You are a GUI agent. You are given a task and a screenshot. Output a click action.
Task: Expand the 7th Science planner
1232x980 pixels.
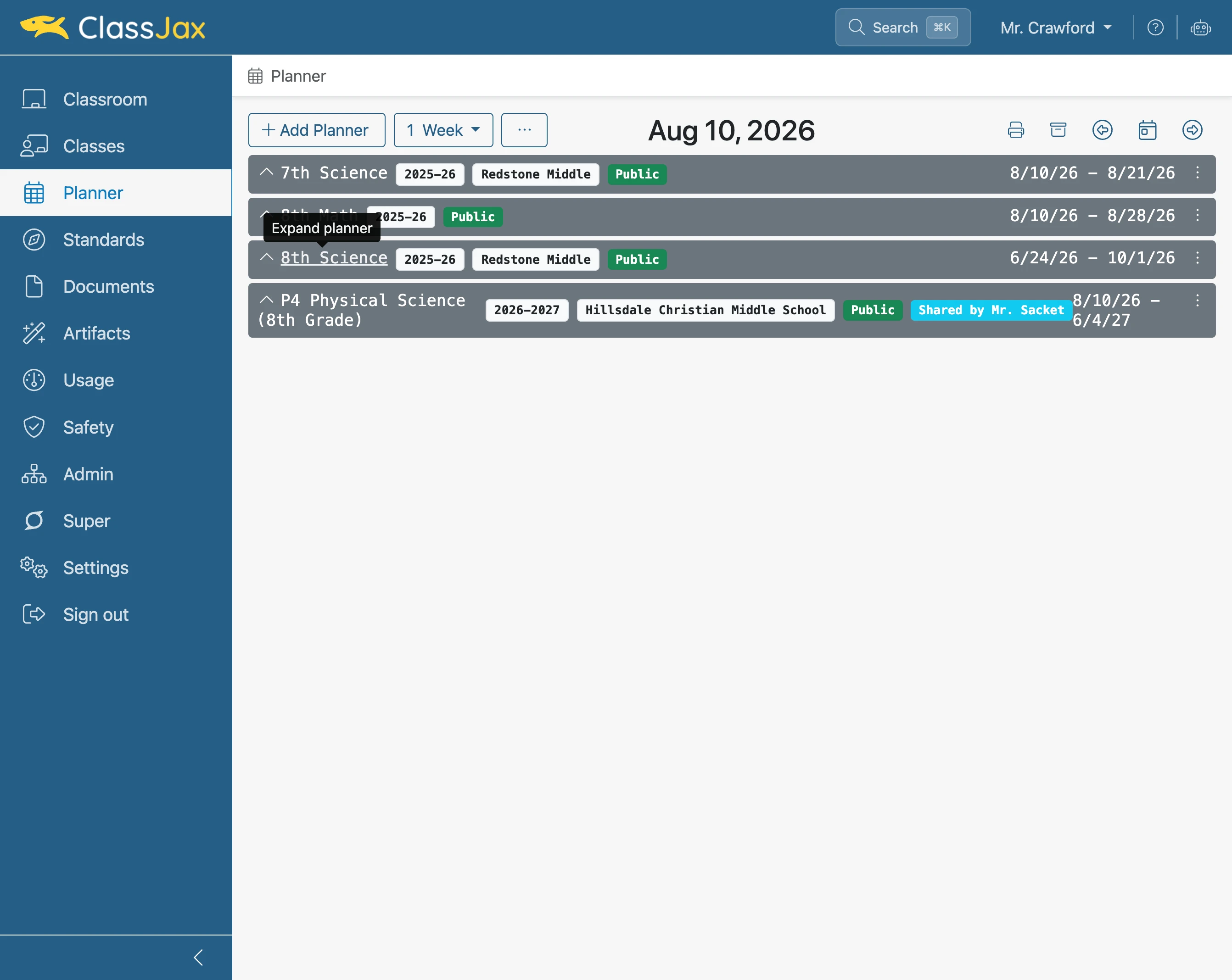(266, 172)
